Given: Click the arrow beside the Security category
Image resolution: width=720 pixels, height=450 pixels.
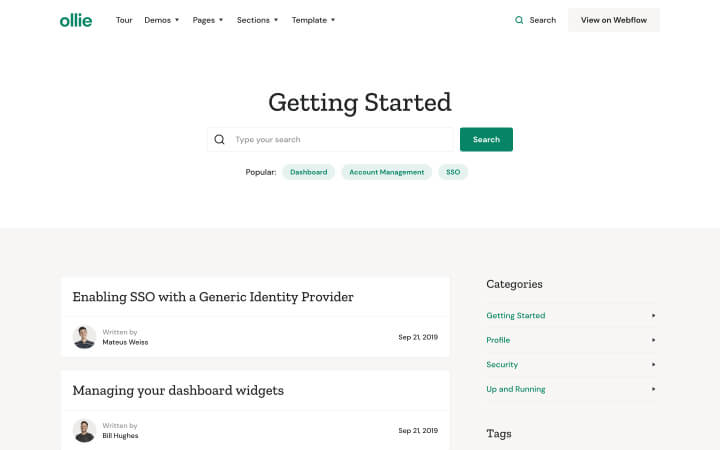Looking at the screenshot, I should pyautogui.click(x=653, y=364).
